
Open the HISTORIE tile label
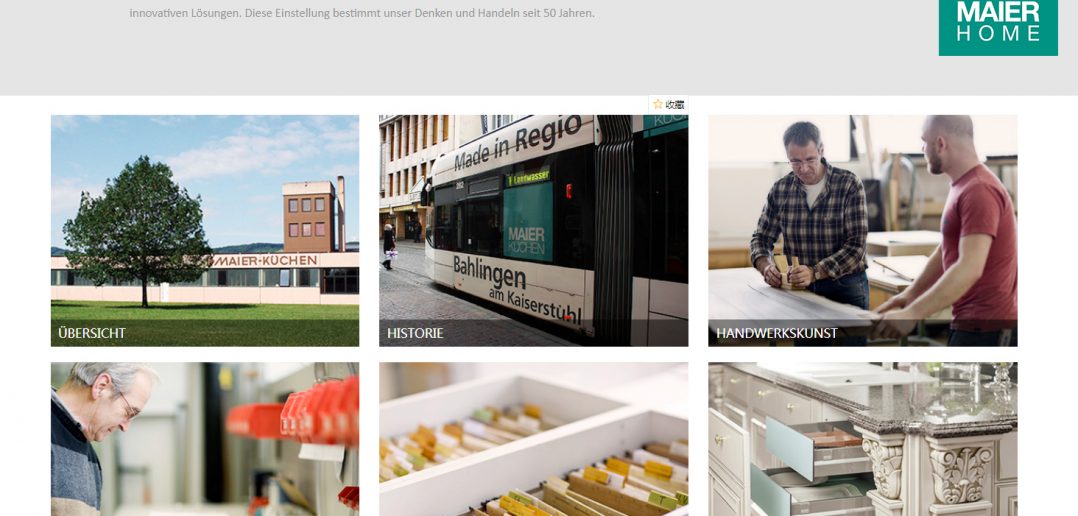click(x=415, y=333)
